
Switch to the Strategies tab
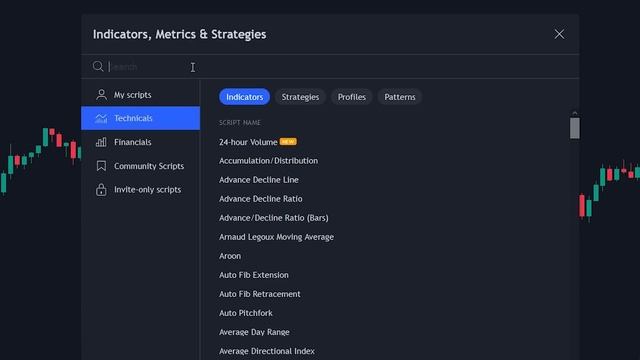point(300,97)
